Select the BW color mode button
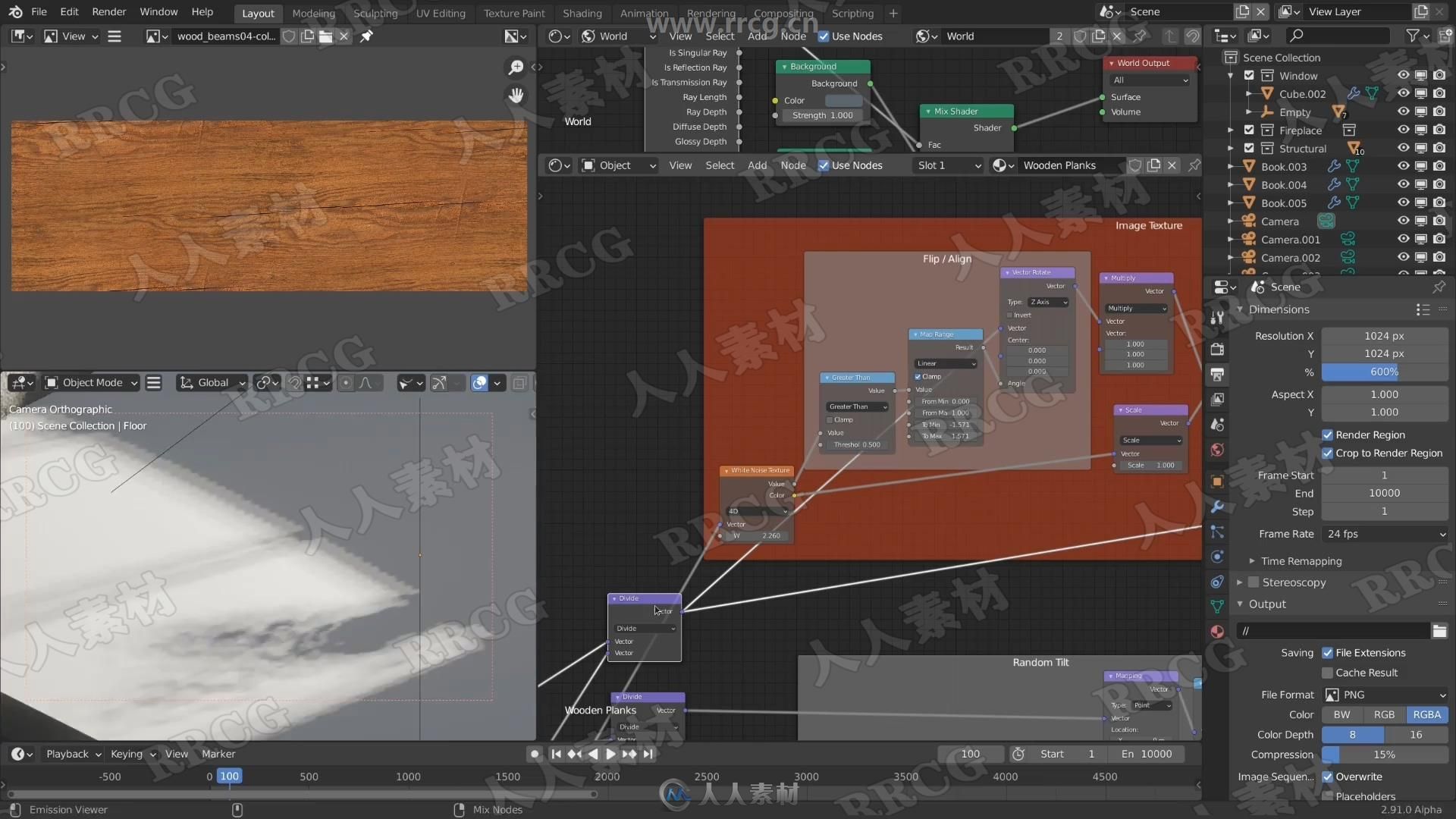 point(1341,714)
